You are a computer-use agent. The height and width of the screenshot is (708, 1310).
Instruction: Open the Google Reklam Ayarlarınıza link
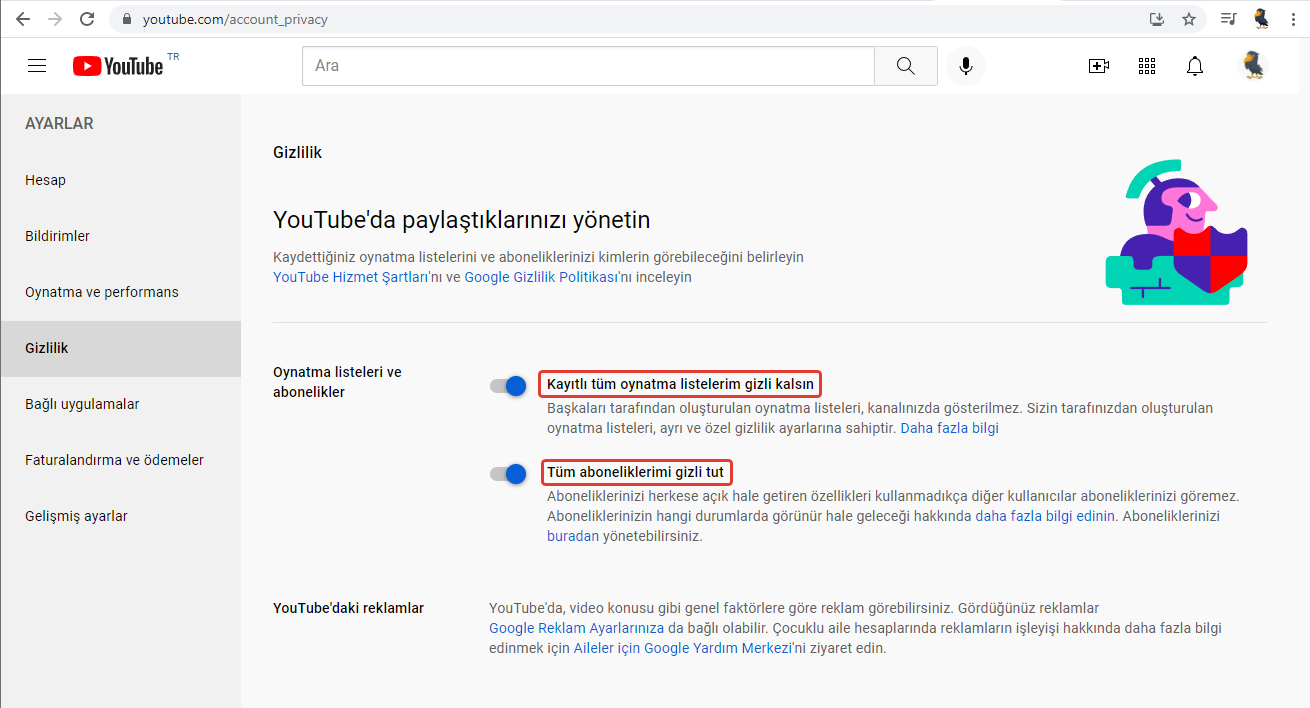pyautogui.click(x=576, y=628)
